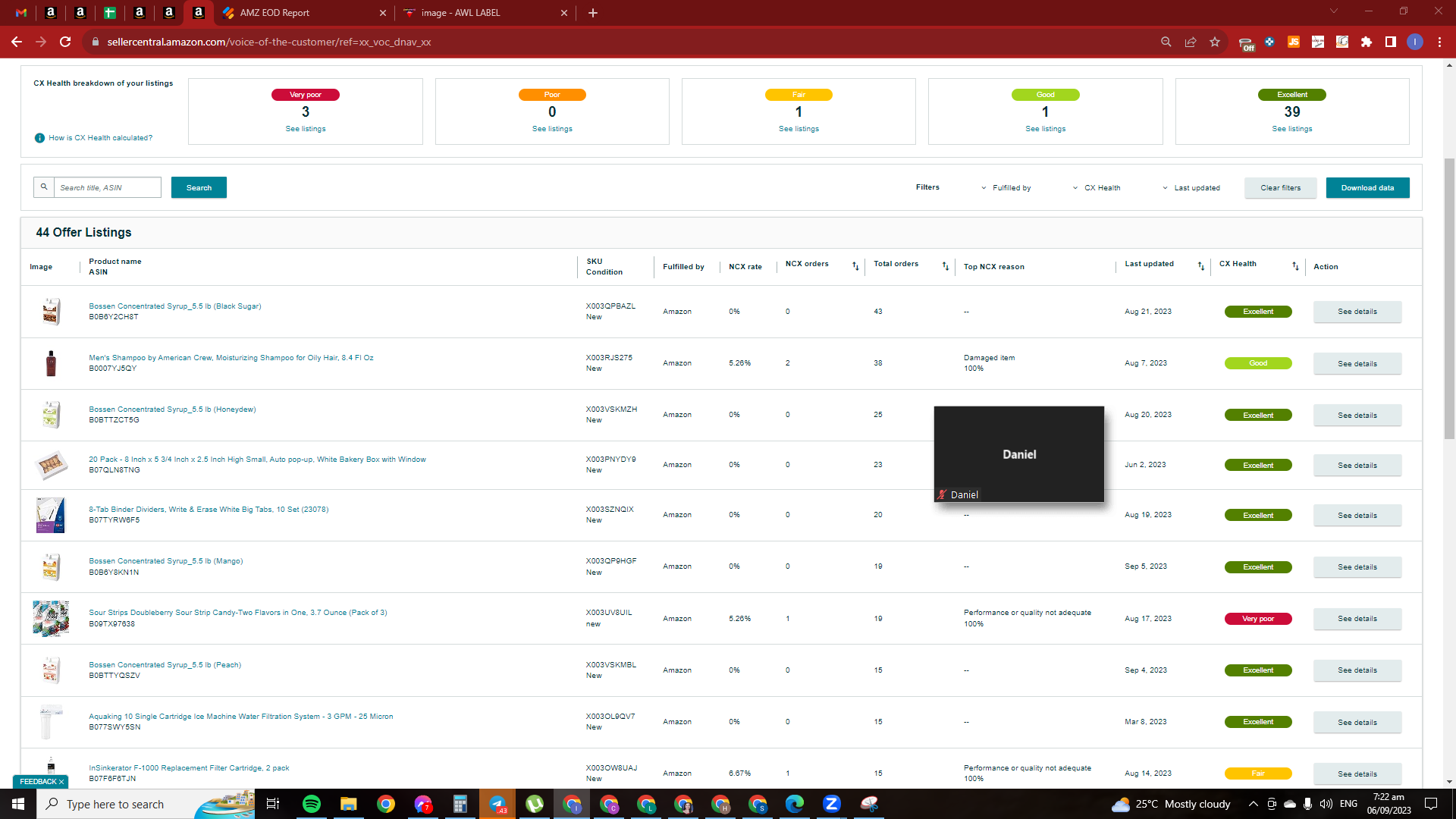This screenshot has height=819, width=1456.
Task: Close the AMZ EOD Report tab
Action: pos(382,13)
